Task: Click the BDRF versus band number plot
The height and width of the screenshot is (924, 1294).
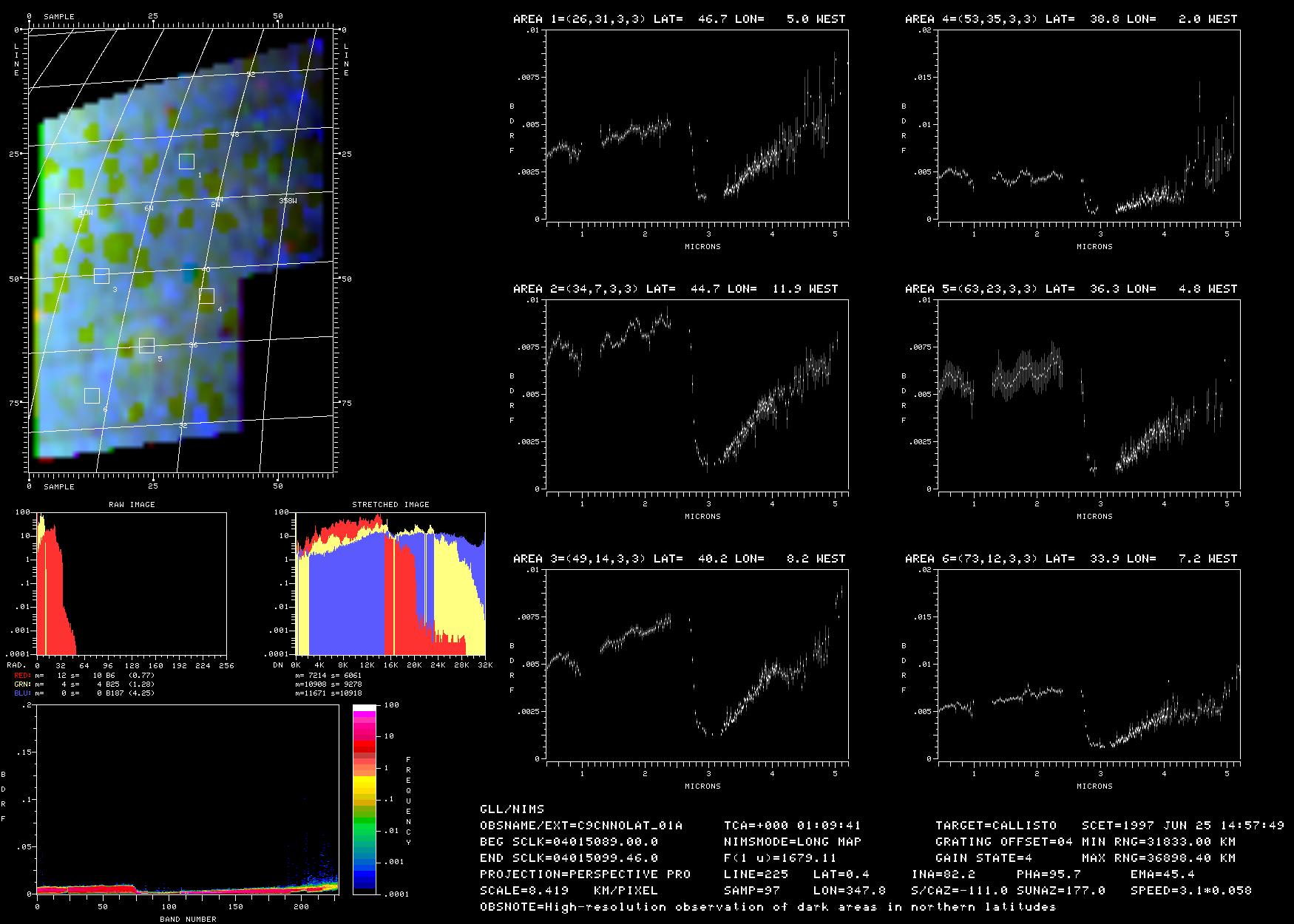Action: [187, 800]
